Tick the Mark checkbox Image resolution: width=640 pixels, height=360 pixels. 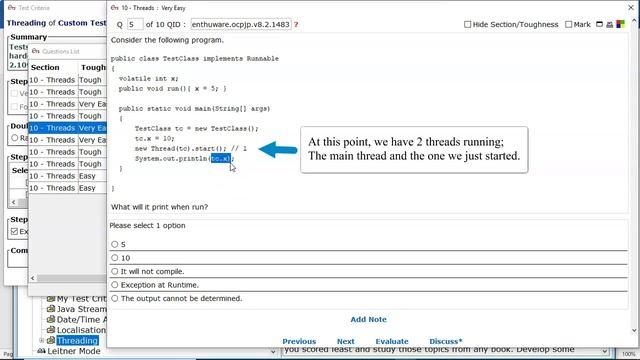[x=569, y=24]
